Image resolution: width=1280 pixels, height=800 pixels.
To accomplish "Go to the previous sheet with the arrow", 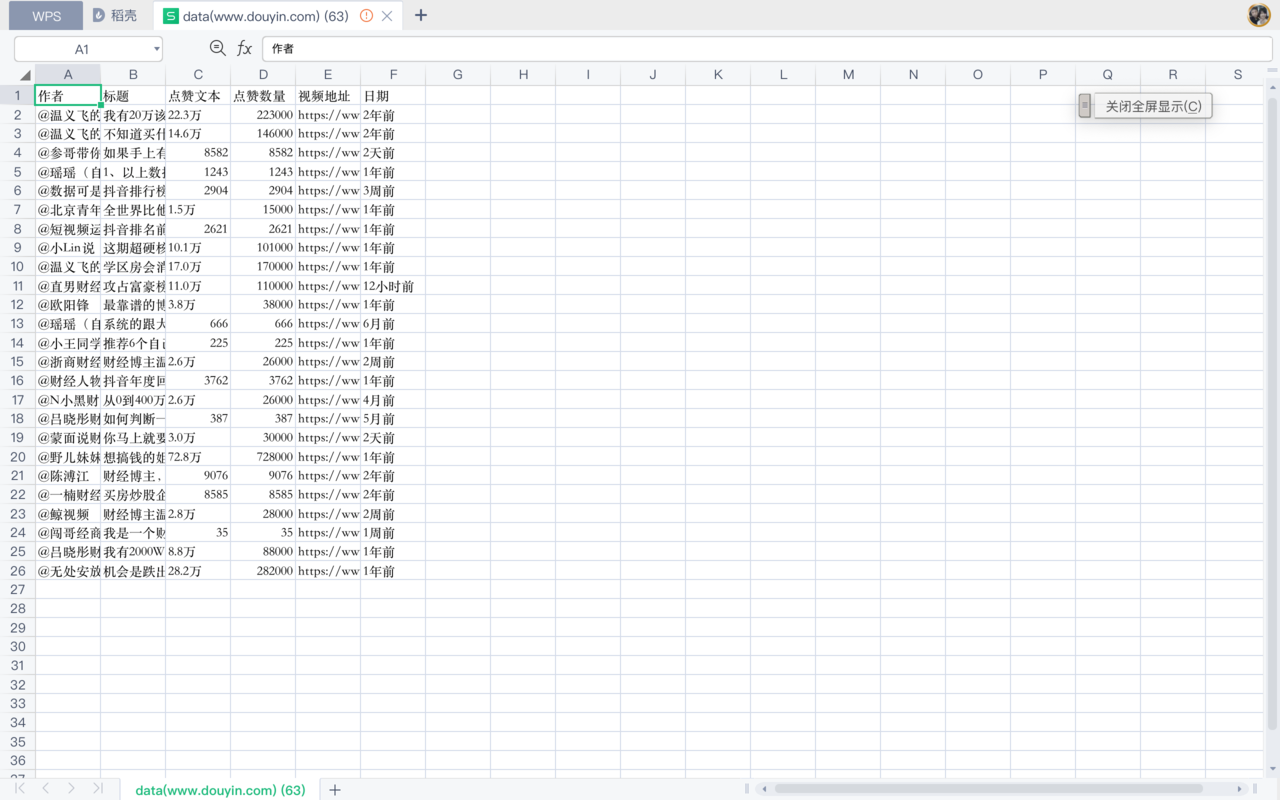I will (46, 789).
